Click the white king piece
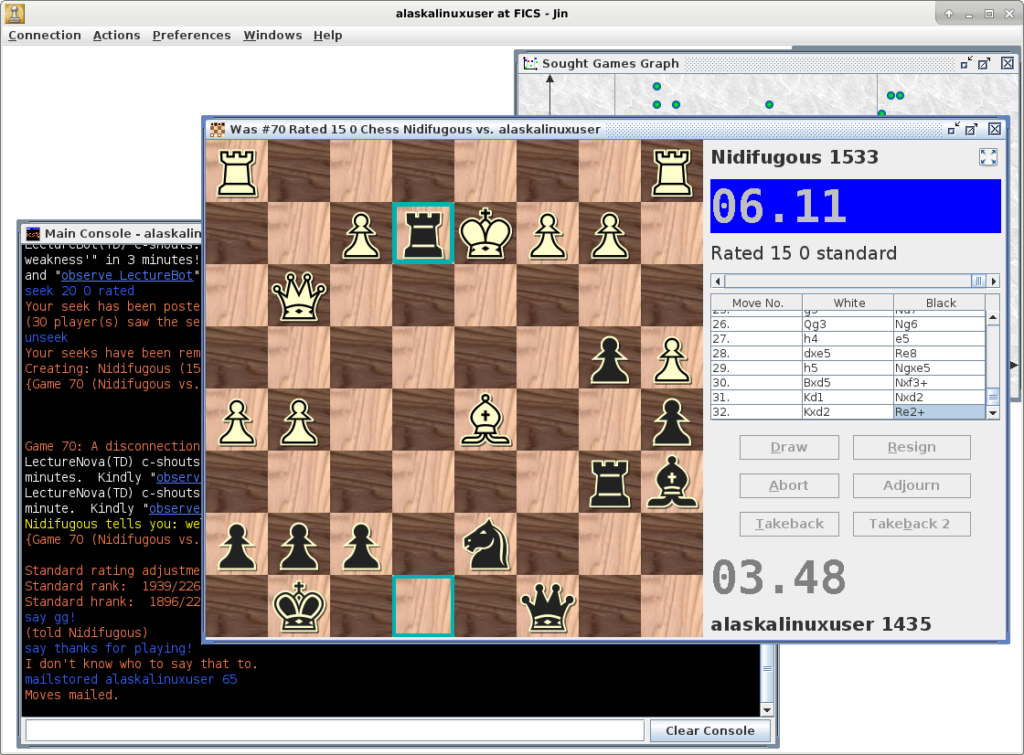 (x=485, y=233)
